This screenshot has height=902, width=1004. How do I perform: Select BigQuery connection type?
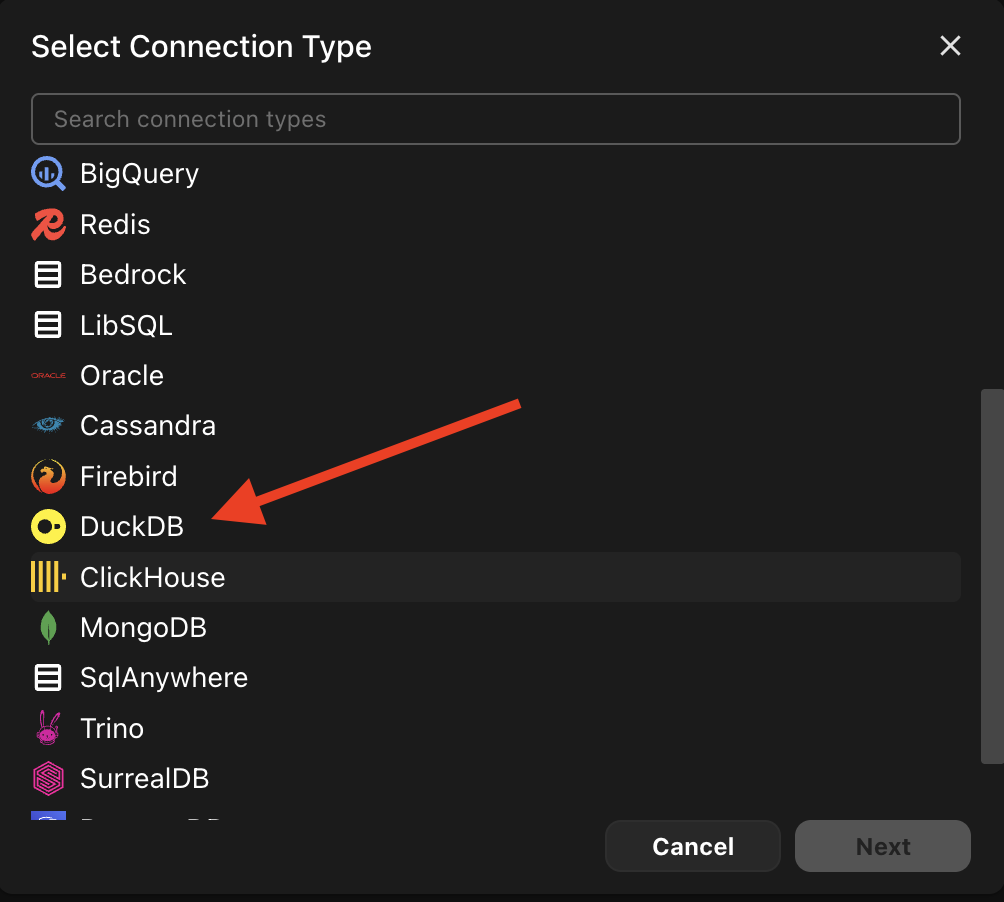496,173
